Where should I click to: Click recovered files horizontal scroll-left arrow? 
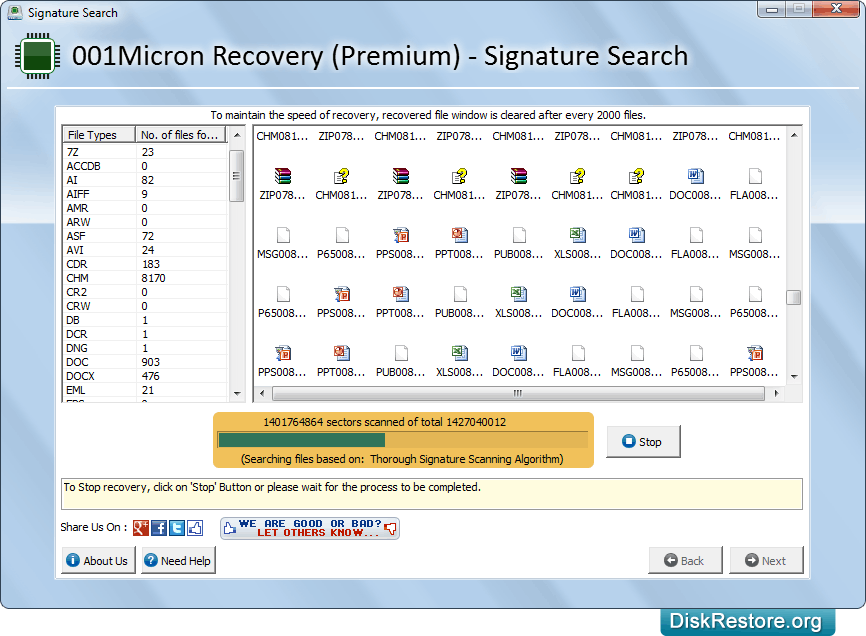[x=262, y=394]
